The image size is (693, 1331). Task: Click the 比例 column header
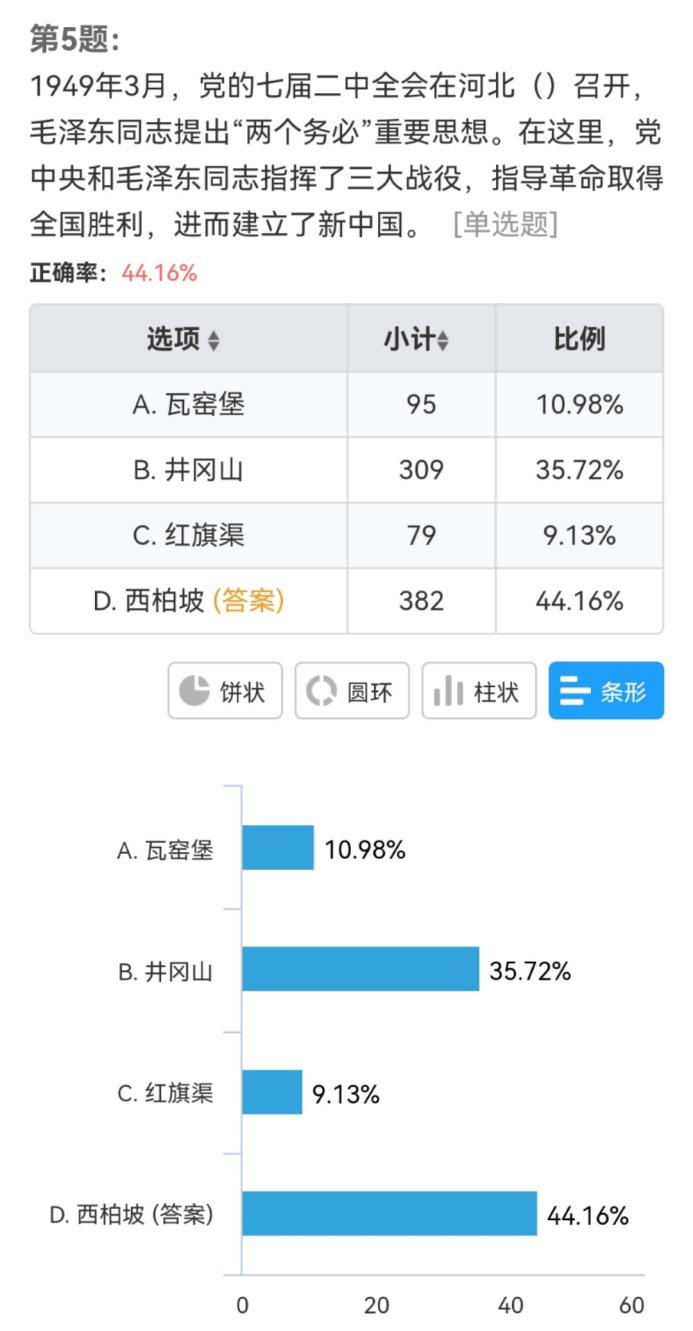(x=579, y=339)
